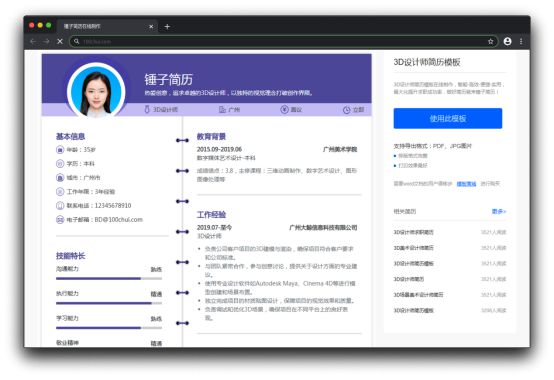This screenshot has width=554, height=380.
Task: Go back to the previous page
Action: coord(33,41)
